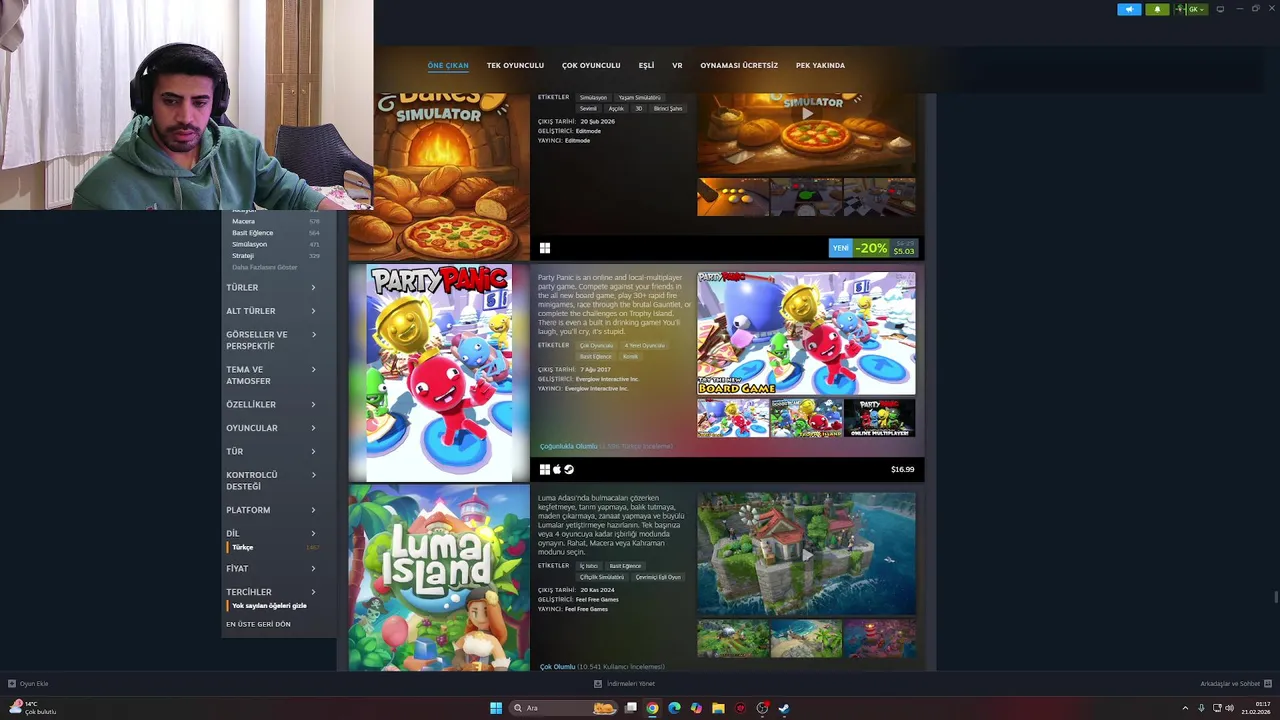
Task: Open Windows Start menu
Action: [496, 708]
